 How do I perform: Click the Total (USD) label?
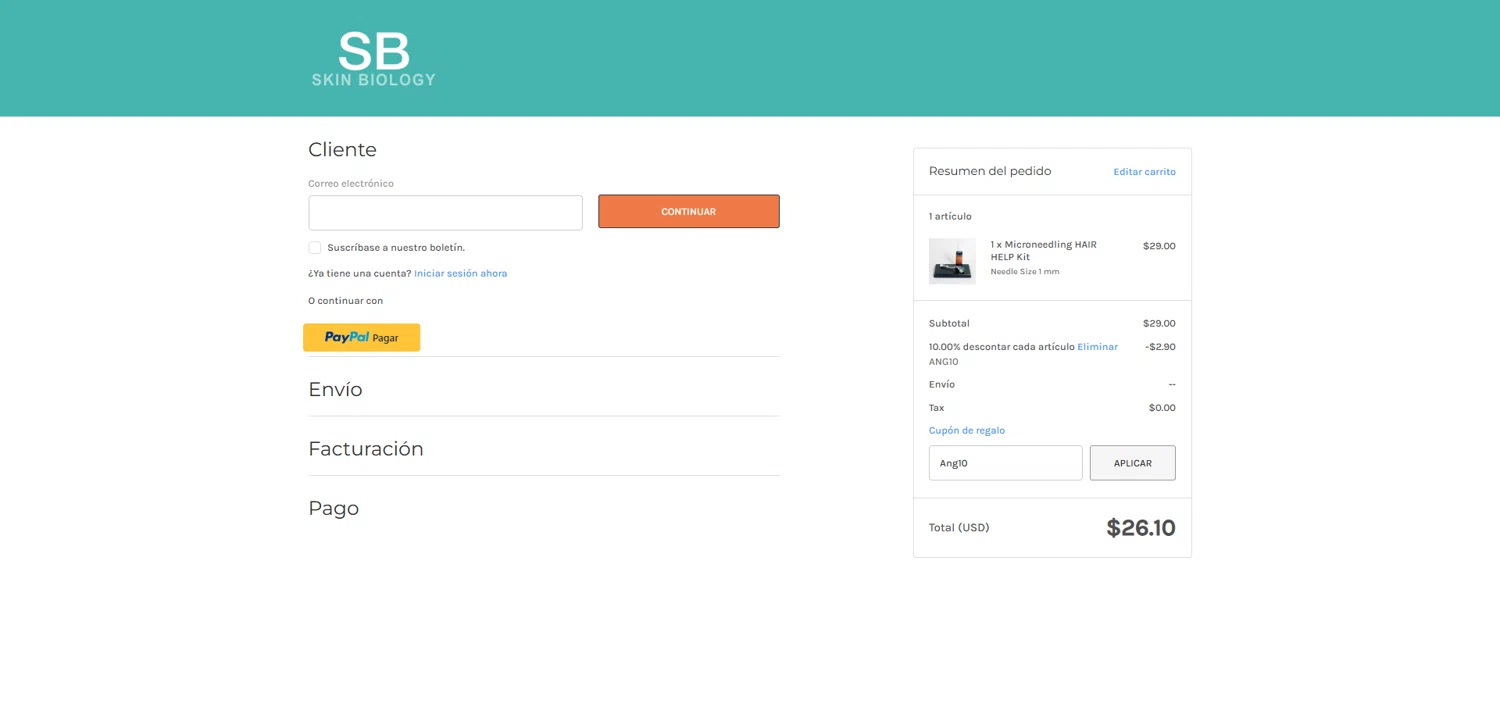[959, 527]
